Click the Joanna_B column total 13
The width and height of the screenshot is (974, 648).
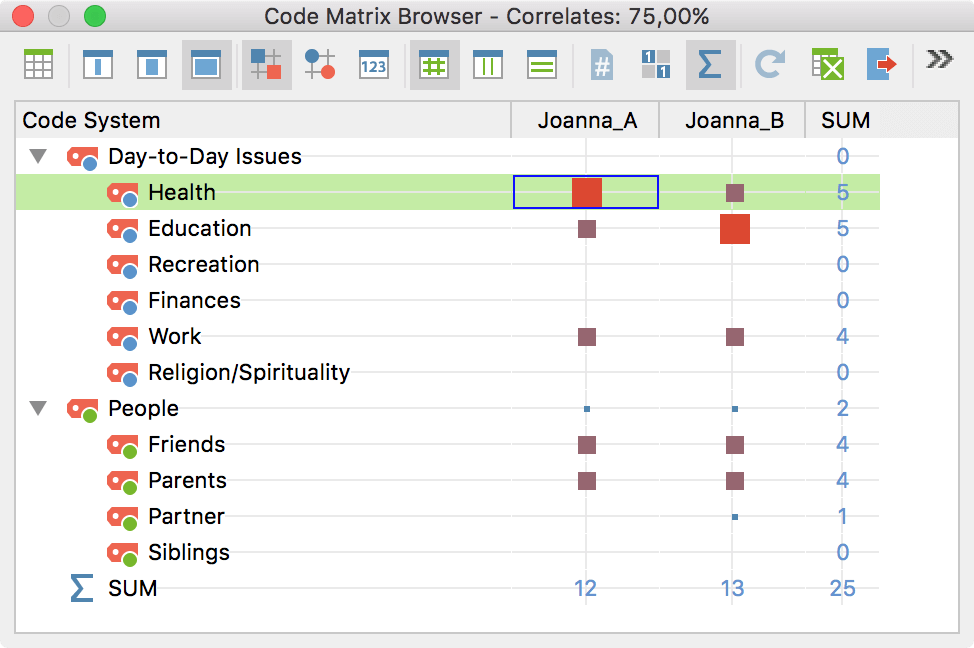[732, 588]
